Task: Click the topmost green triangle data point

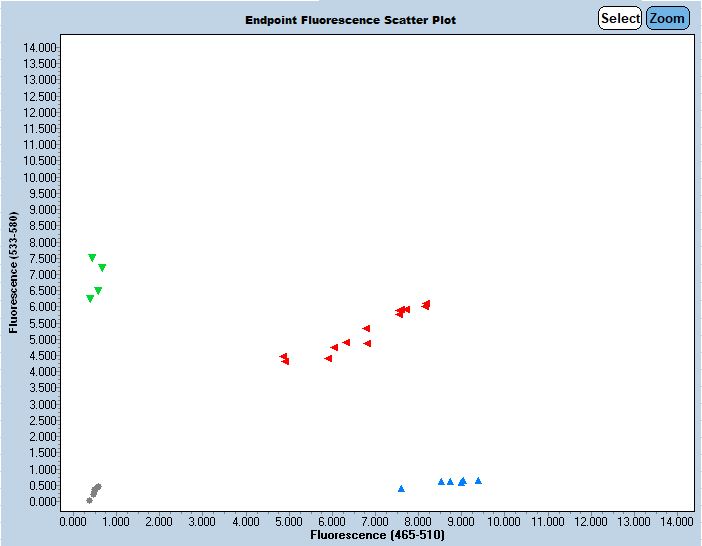Action: [92, 258]
